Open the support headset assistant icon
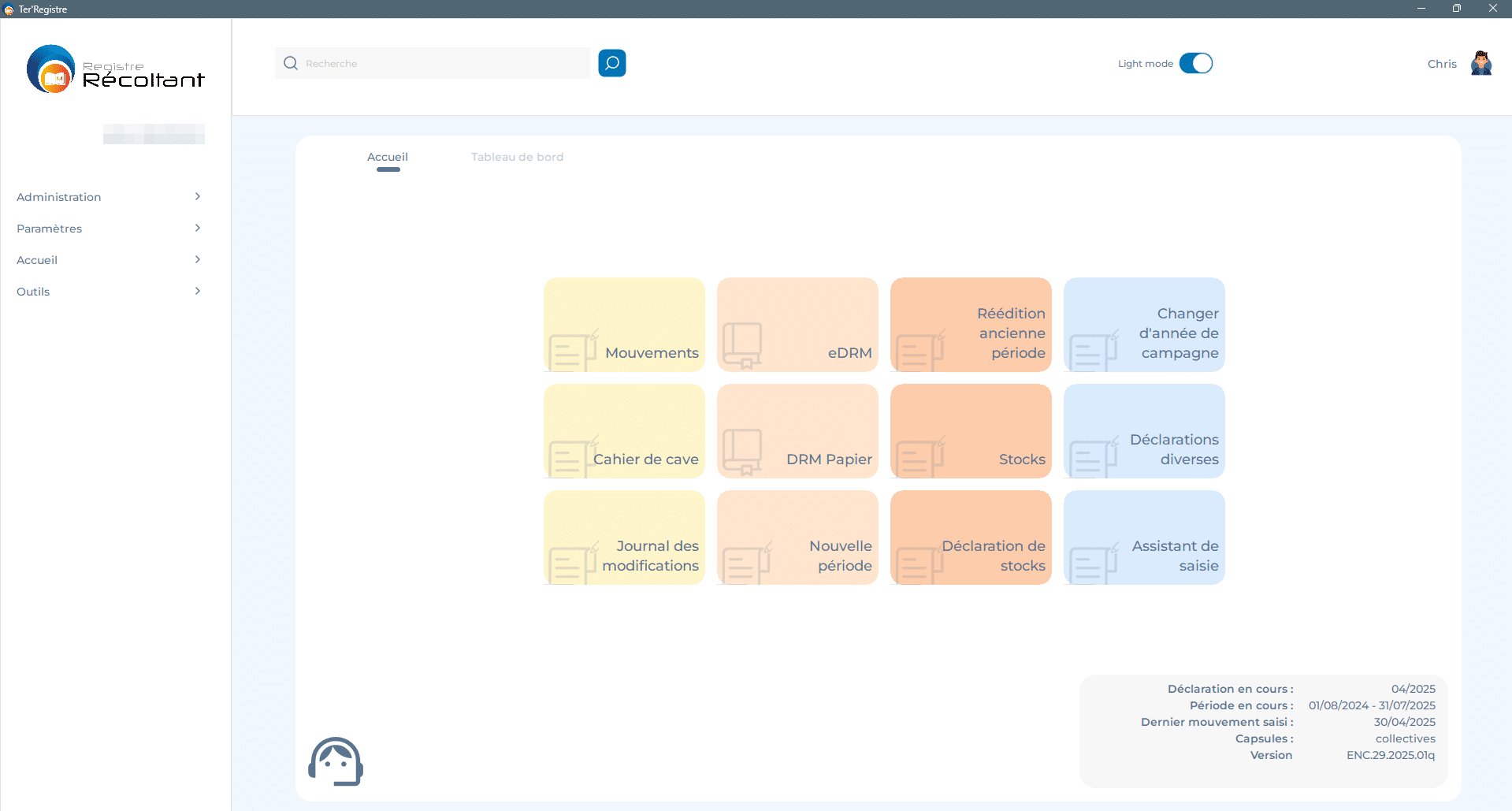The image size is (1512, 811). point(336,761)
